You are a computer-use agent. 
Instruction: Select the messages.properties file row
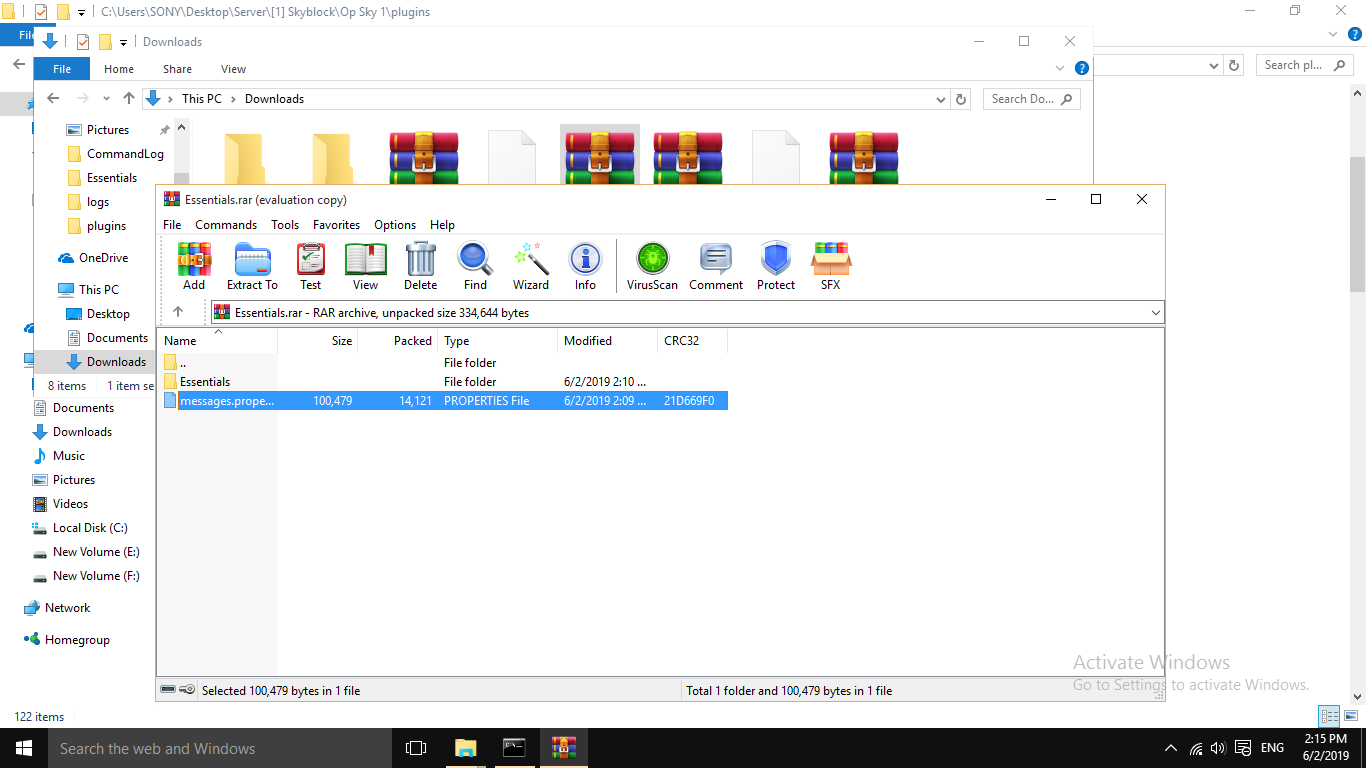click(445, 401)
